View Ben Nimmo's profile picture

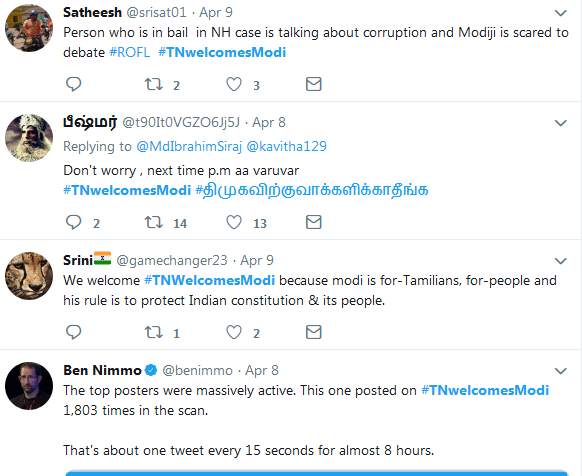[29, 386]
